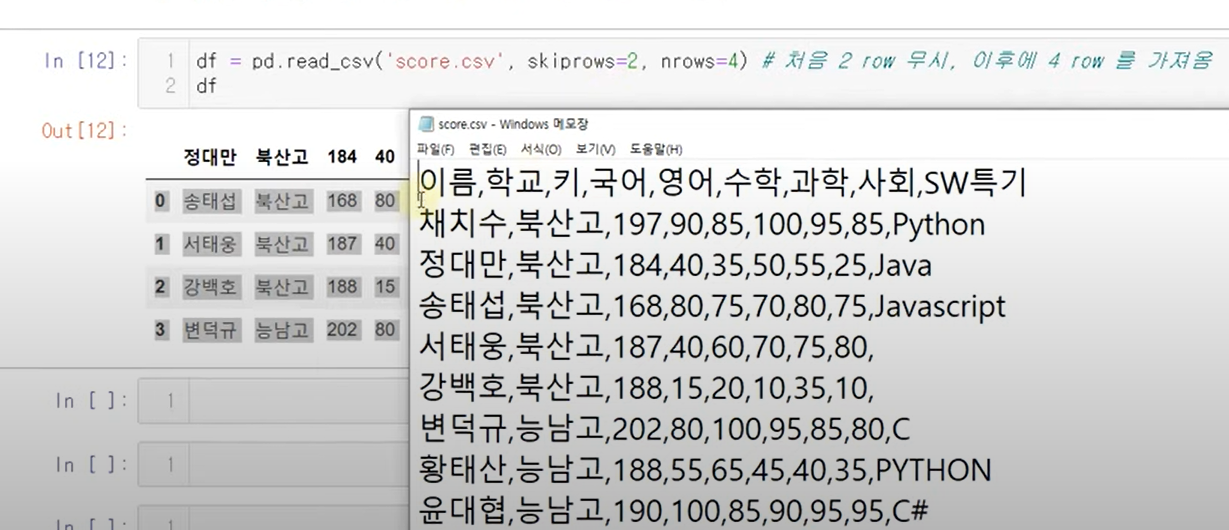
Task: Click row index 0 of the output table
Action: point(160,201)
